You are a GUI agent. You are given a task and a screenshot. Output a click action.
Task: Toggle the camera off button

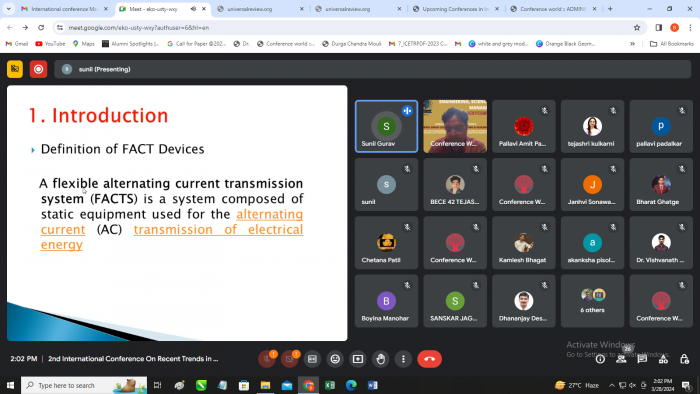tap(289, 359)
